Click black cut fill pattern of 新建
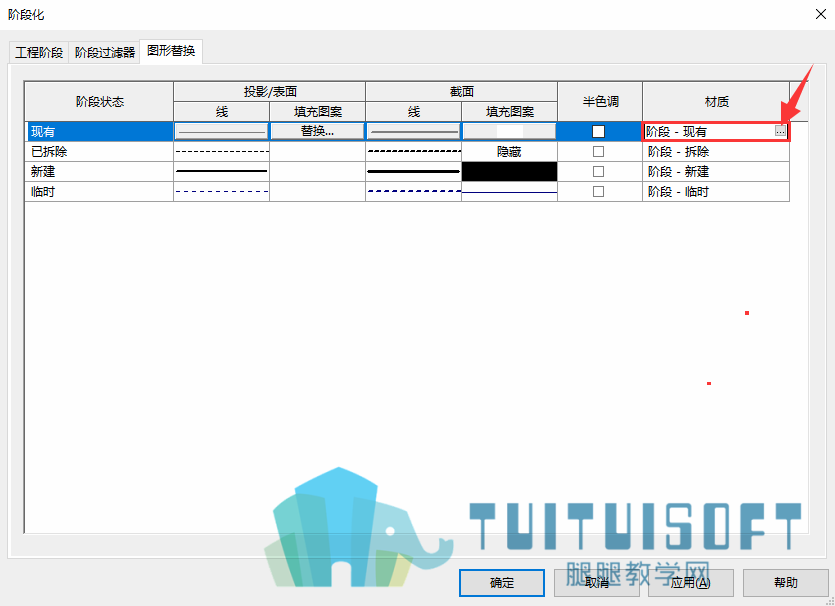This screenshot has width=835, height=606. coord(510,171)
